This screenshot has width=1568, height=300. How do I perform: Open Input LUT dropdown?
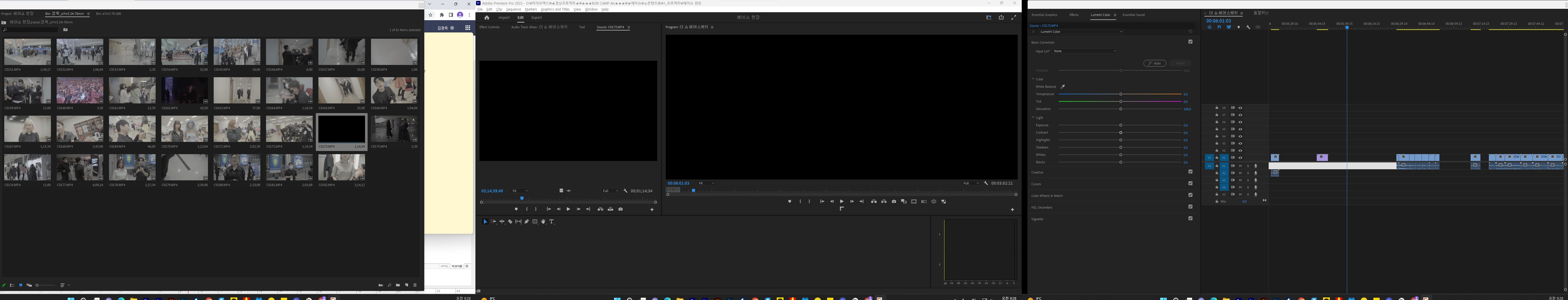click(x=1085, y=51)
